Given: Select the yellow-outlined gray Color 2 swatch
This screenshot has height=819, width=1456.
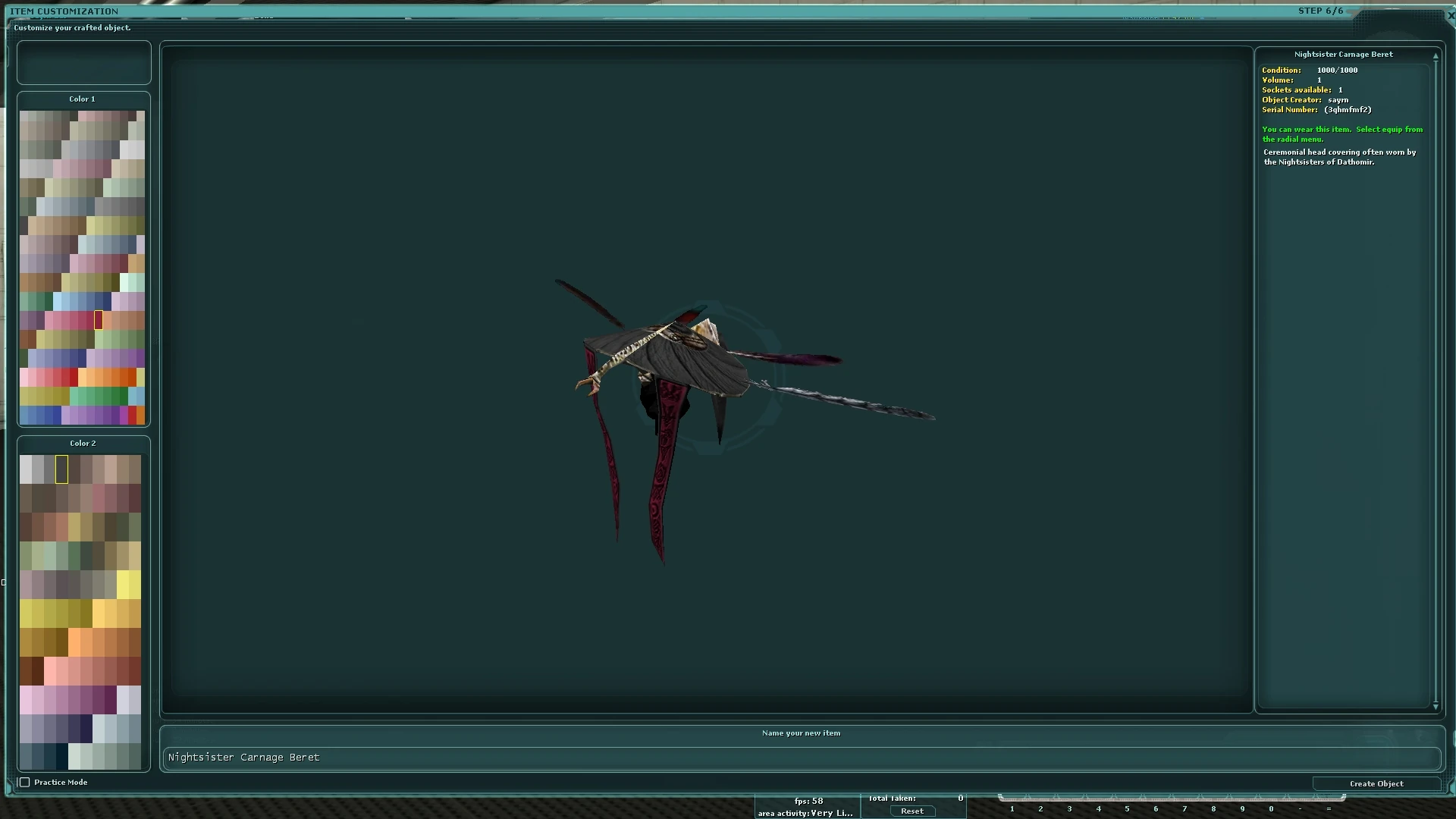Looking at the screenshot, I should (61, 469).
